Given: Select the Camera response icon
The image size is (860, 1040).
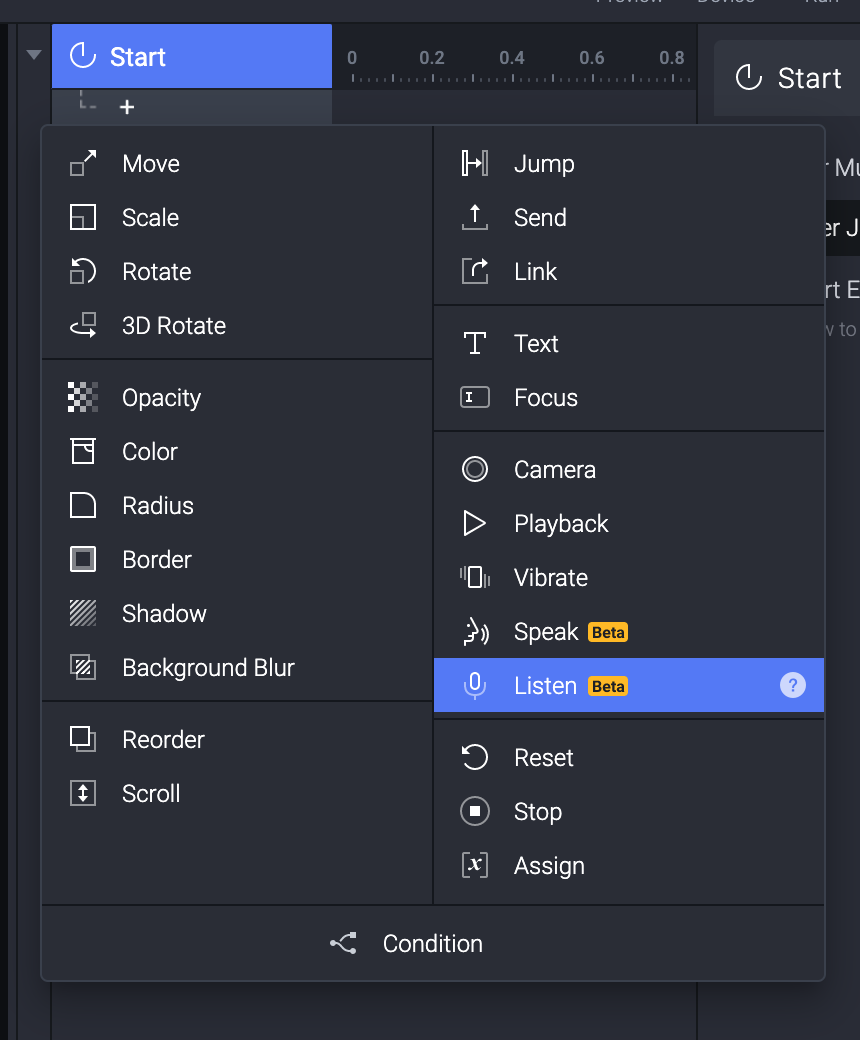Looking at the screenshot, I should (475, 470).
